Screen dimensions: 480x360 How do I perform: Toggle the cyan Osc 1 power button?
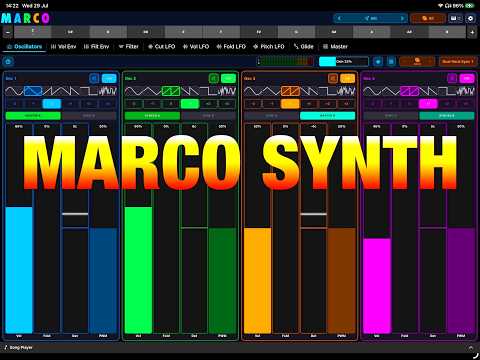point(109,78)
